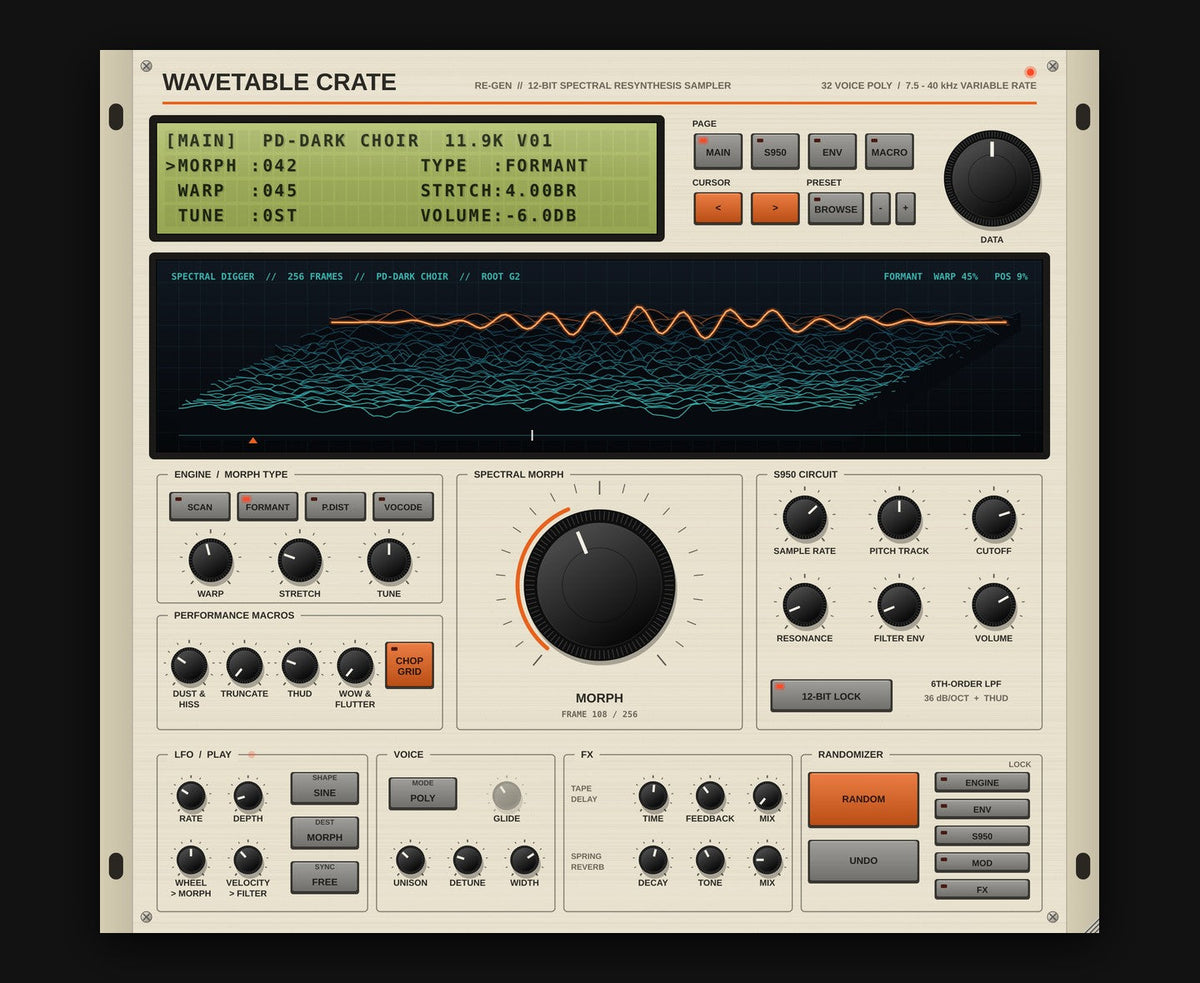Click the tape delay MIX knob
1200x983 pixels.
click(767, 796)
